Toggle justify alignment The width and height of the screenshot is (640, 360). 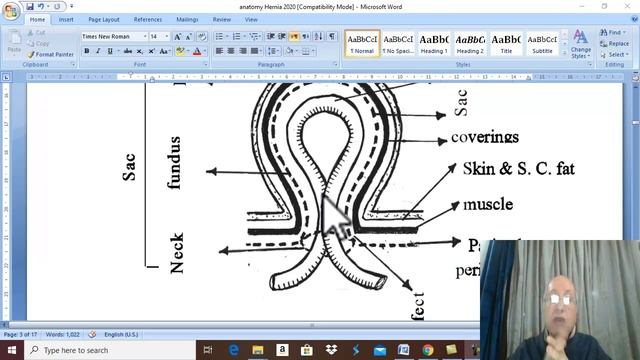coord(255,51)
